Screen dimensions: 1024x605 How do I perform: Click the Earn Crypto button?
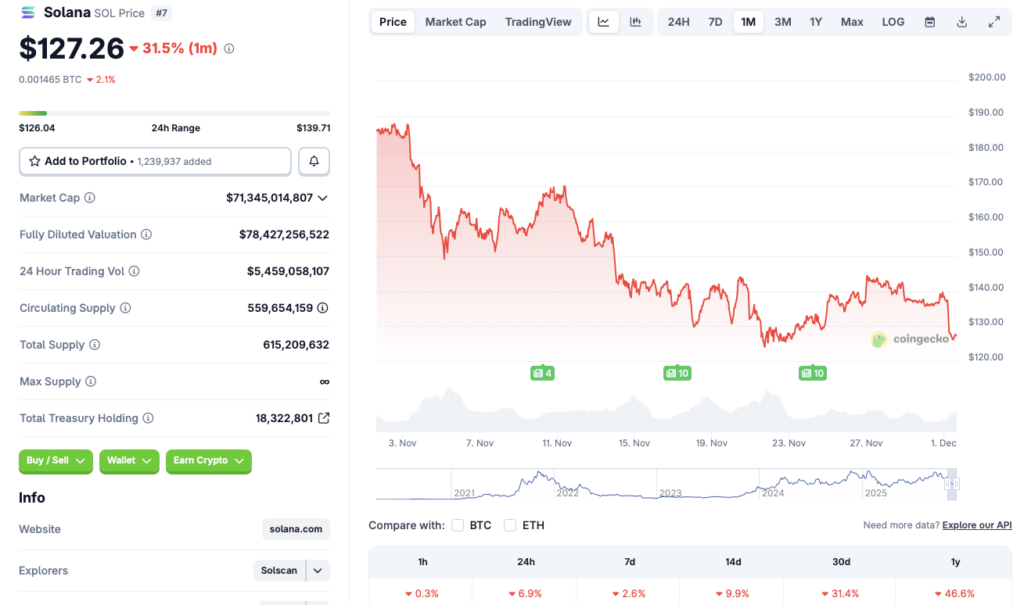(208, 461)
